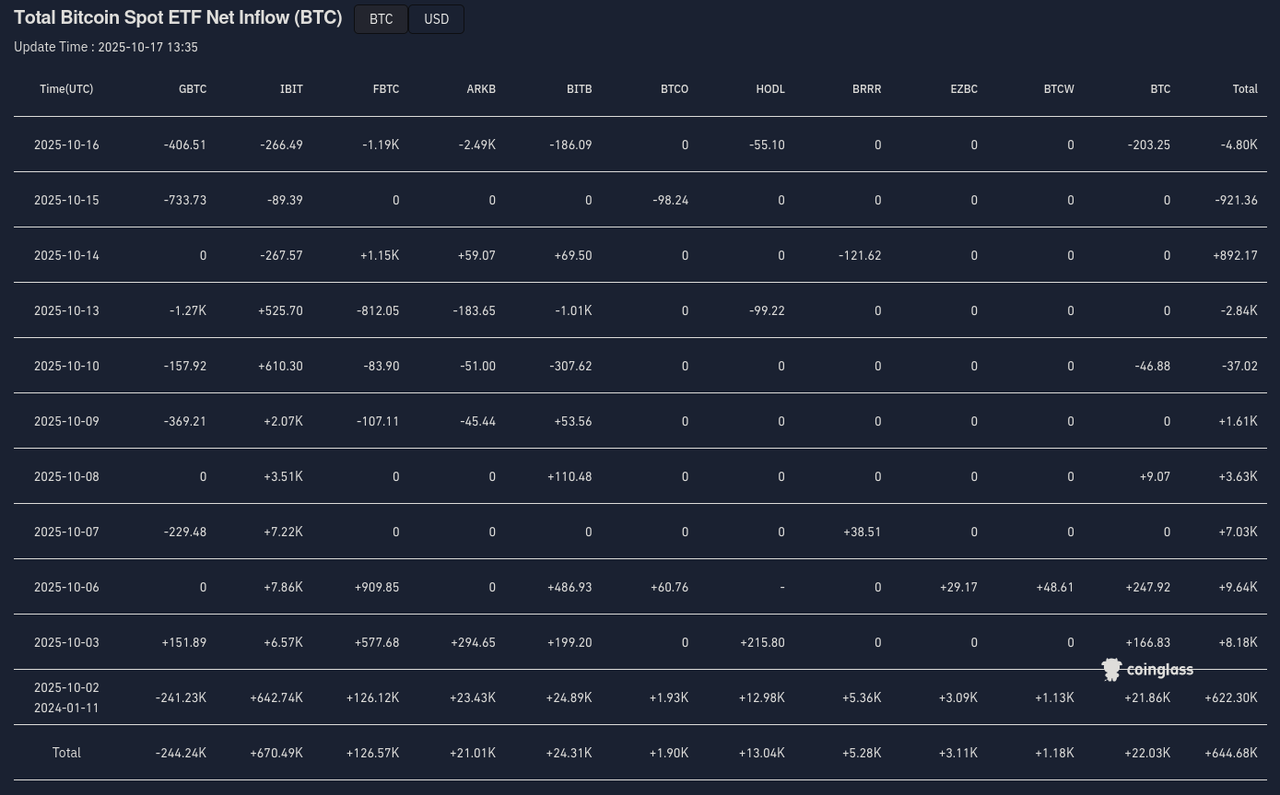Click IBIT value +2.07K
Screen dimensions: 1280x795
283,421
